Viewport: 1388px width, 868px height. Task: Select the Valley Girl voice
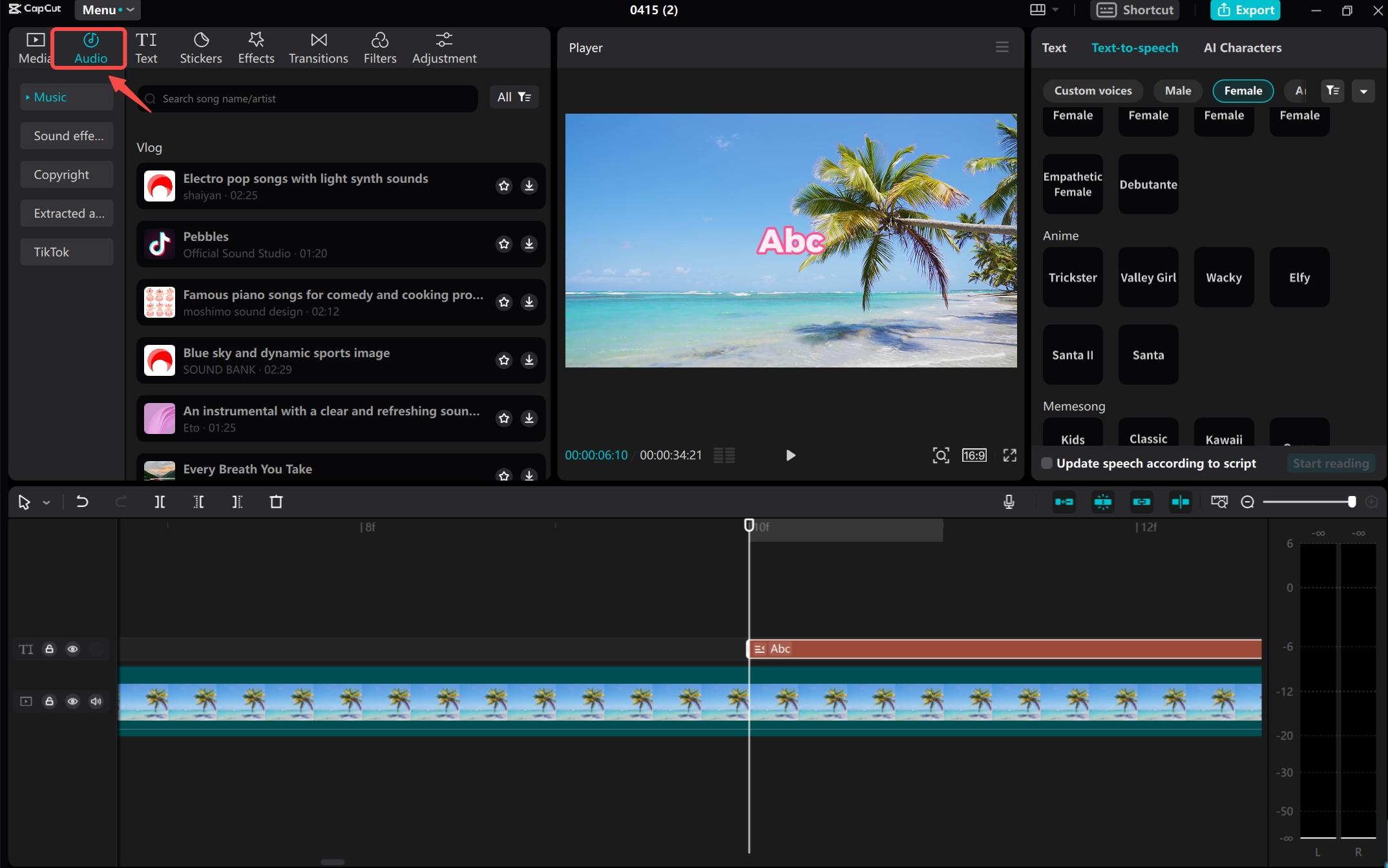(1148, 277)
